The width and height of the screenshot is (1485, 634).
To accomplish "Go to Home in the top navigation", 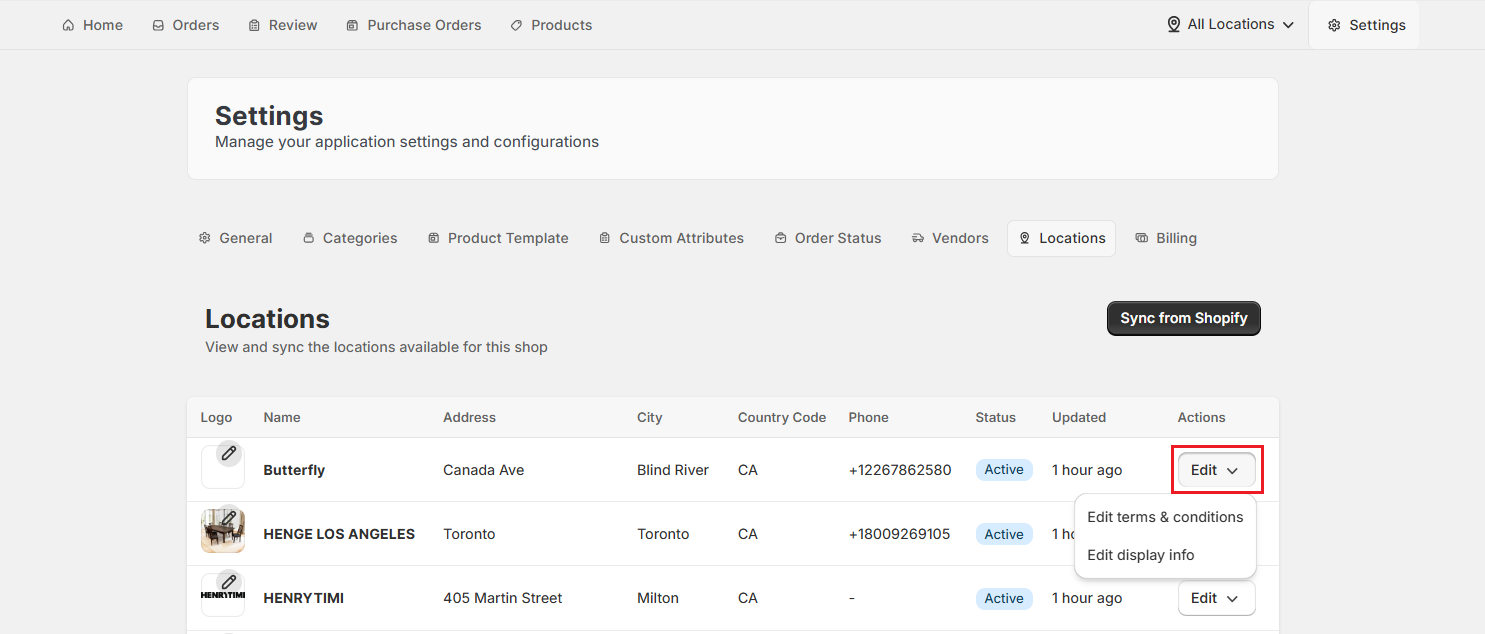I will click(x=92, y=25).
